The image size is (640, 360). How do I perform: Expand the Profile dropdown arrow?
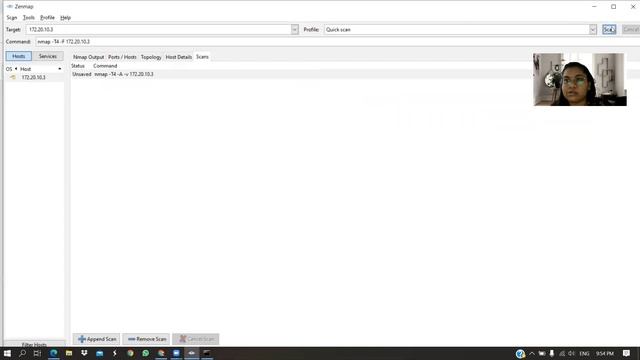pyautogui.click(x=593, y=29)
